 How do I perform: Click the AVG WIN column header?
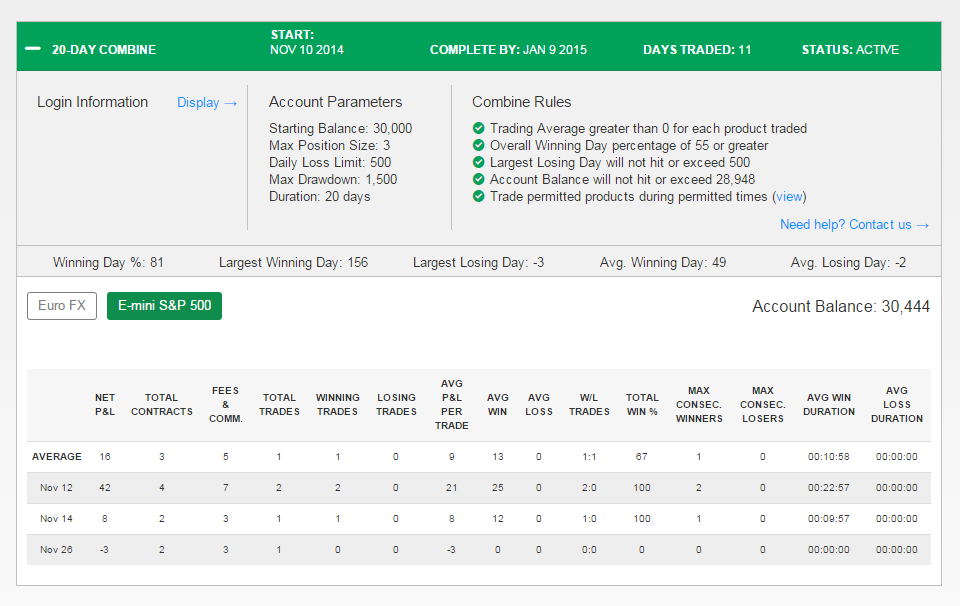[x=498, y=405]
